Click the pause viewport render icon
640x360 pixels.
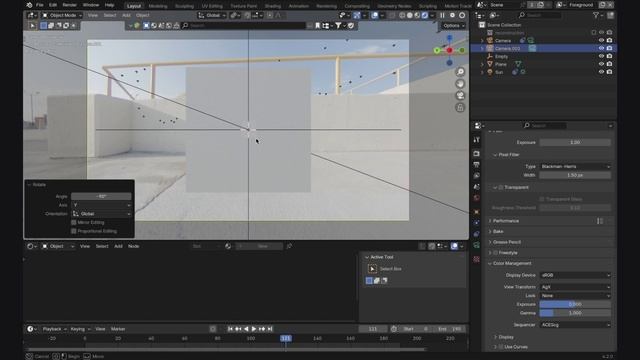[x=442, y=16]
